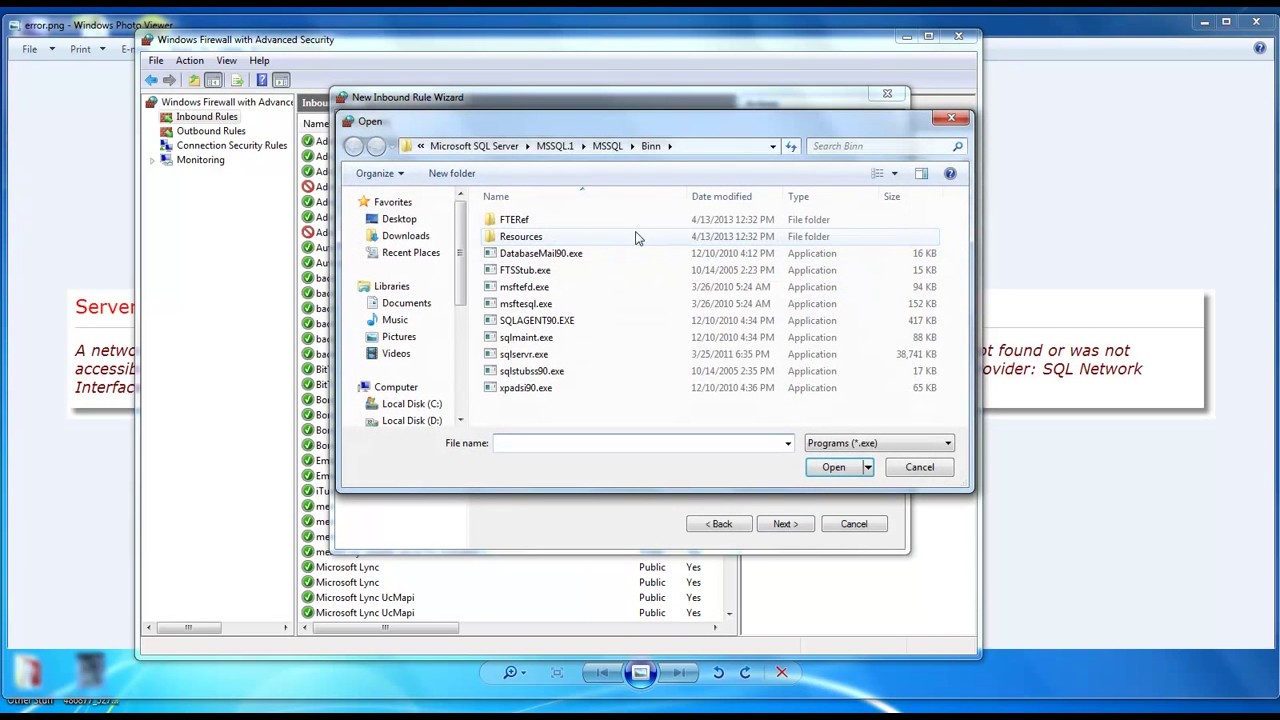Image resolution: width=1280 pixels, height=720 pixels.
Task: Click Next in the rule wizard
Action: point(785,524)
